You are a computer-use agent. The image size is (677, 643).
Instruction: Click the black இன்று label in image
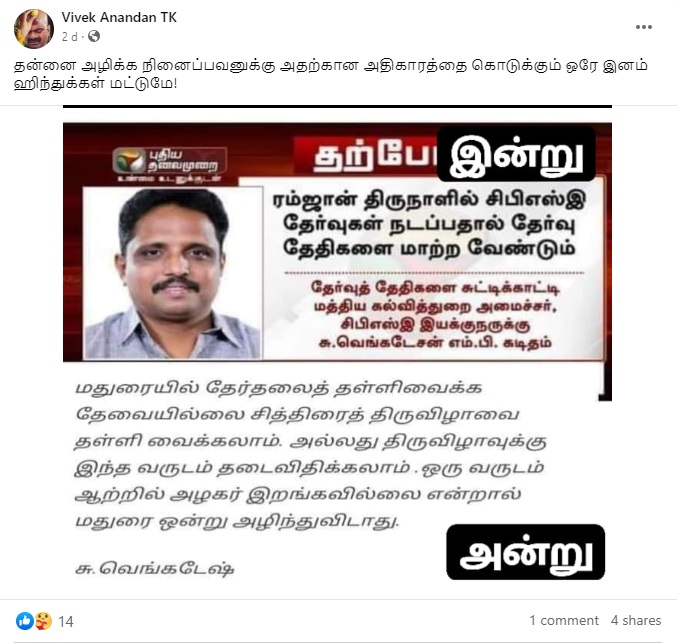(516, 154)
